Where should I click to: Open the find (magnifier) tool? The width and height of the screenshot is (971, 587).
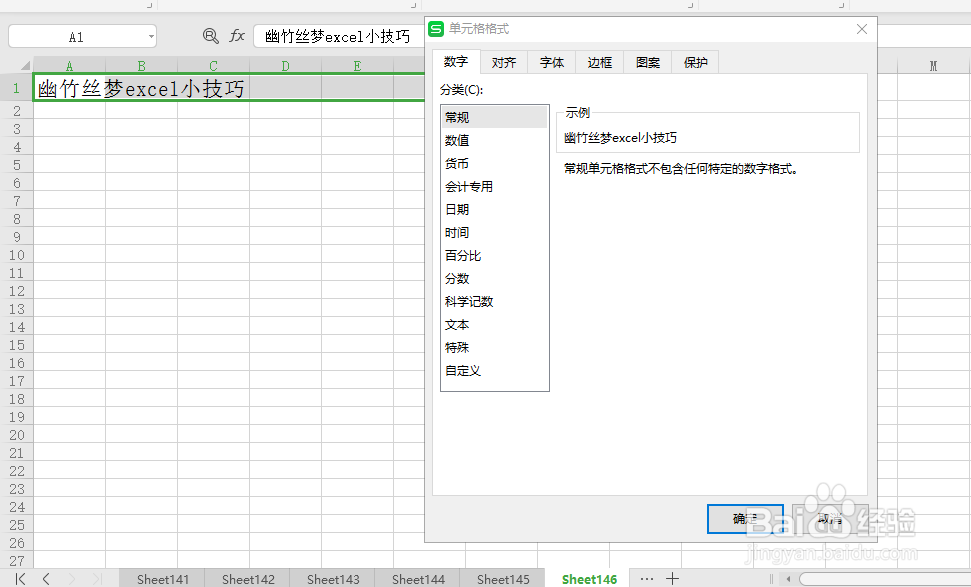point(210,35)
